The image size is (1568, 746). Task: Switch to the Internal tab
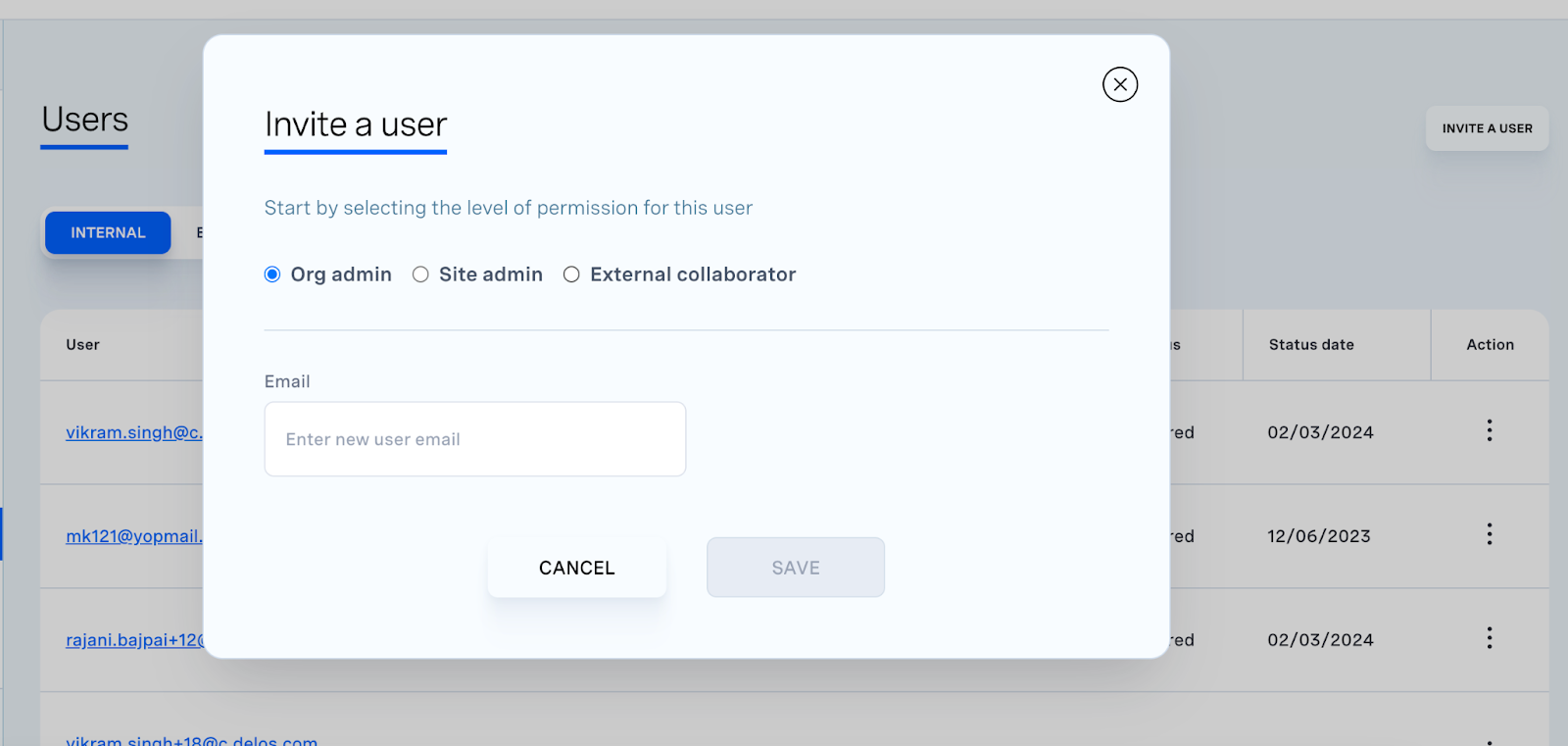coord(108,232)
